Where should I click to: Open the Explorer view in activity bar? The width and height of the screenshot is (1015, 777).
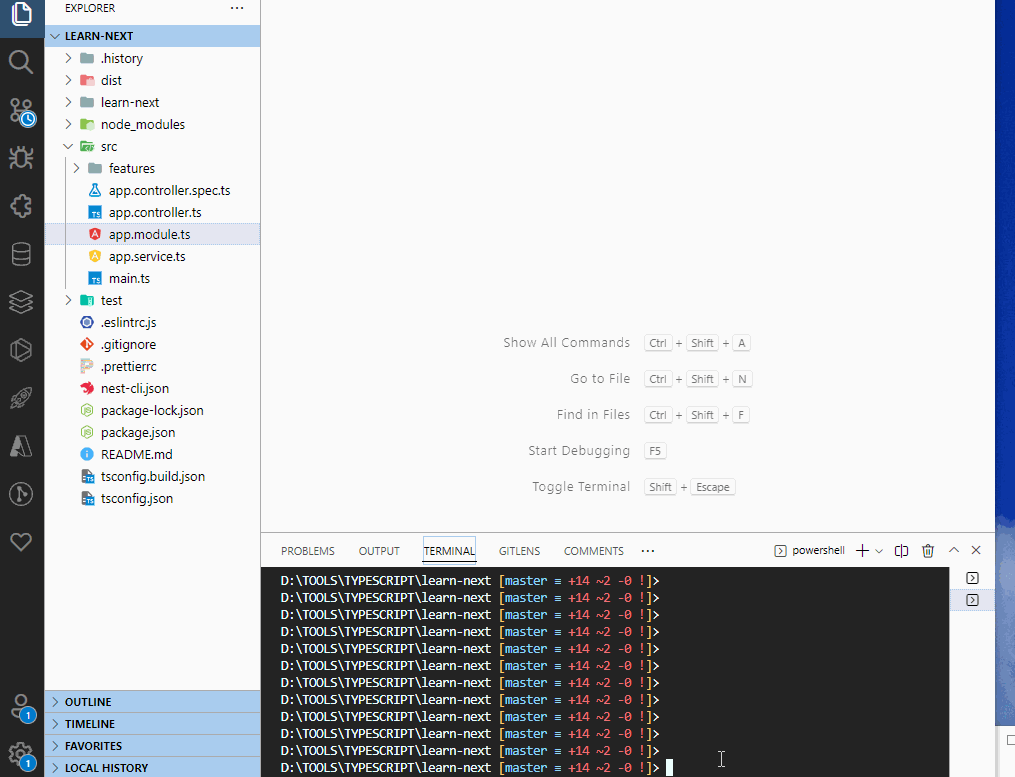coord(21,14)
